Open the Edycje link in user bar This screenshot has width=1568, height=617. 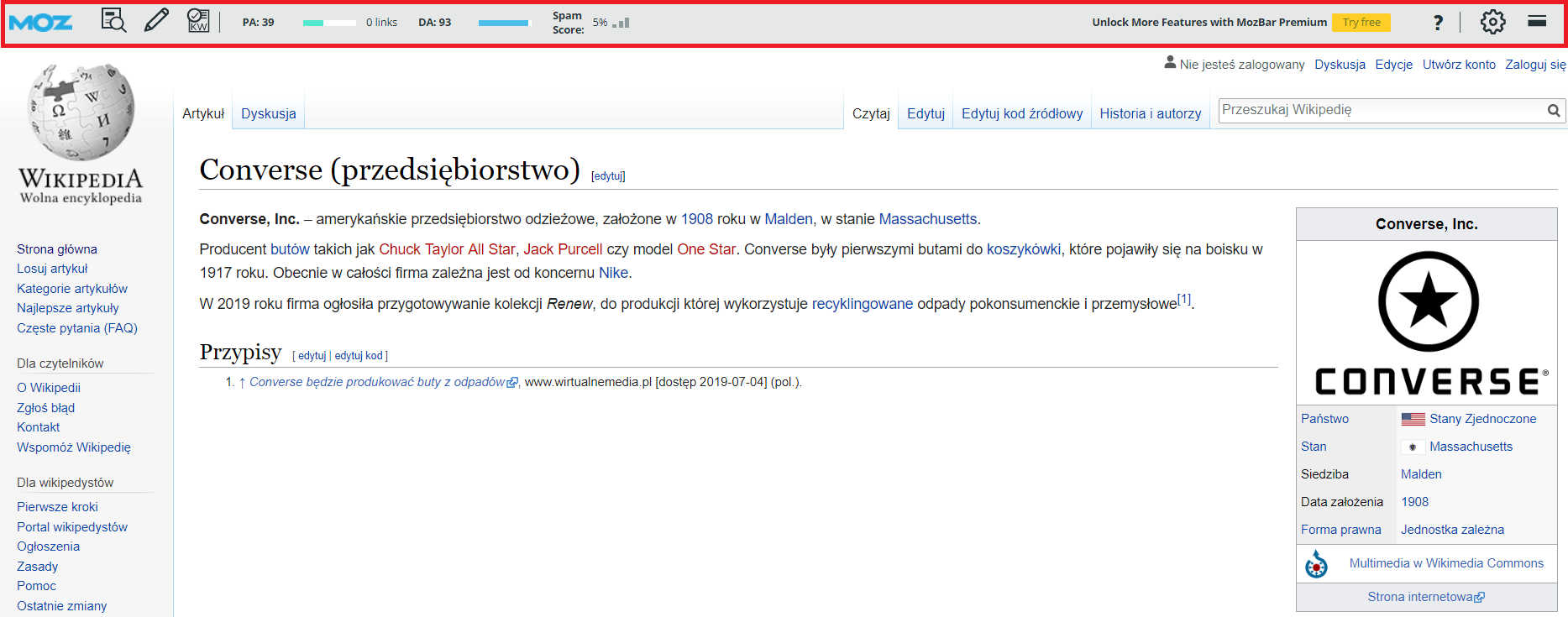point(1393,65)
